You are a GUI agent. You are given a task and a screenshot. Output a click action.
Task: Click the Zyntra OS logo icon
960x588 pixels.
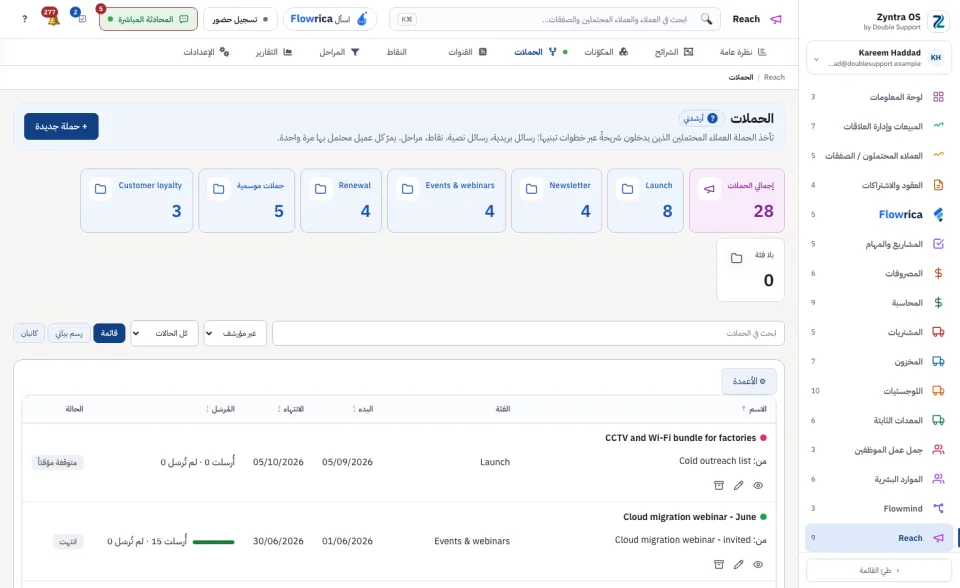tap(937, 21)
